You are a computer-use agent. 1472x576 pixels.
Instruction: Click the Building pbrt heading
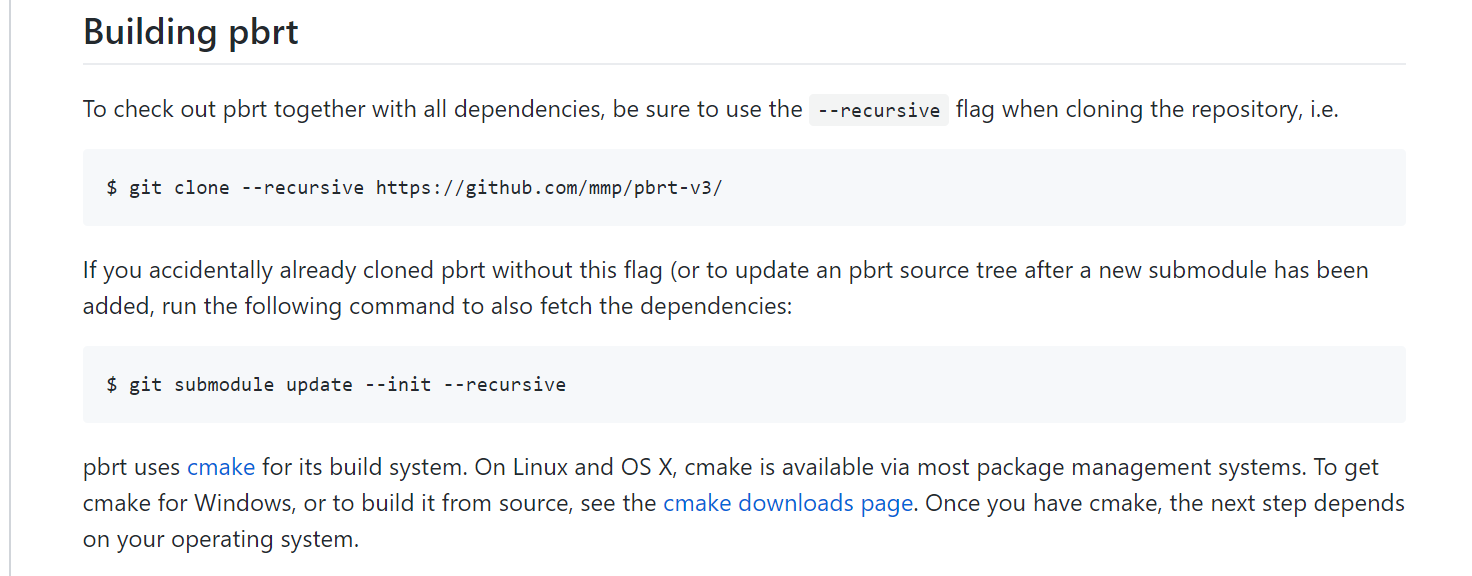coord(191,32)
